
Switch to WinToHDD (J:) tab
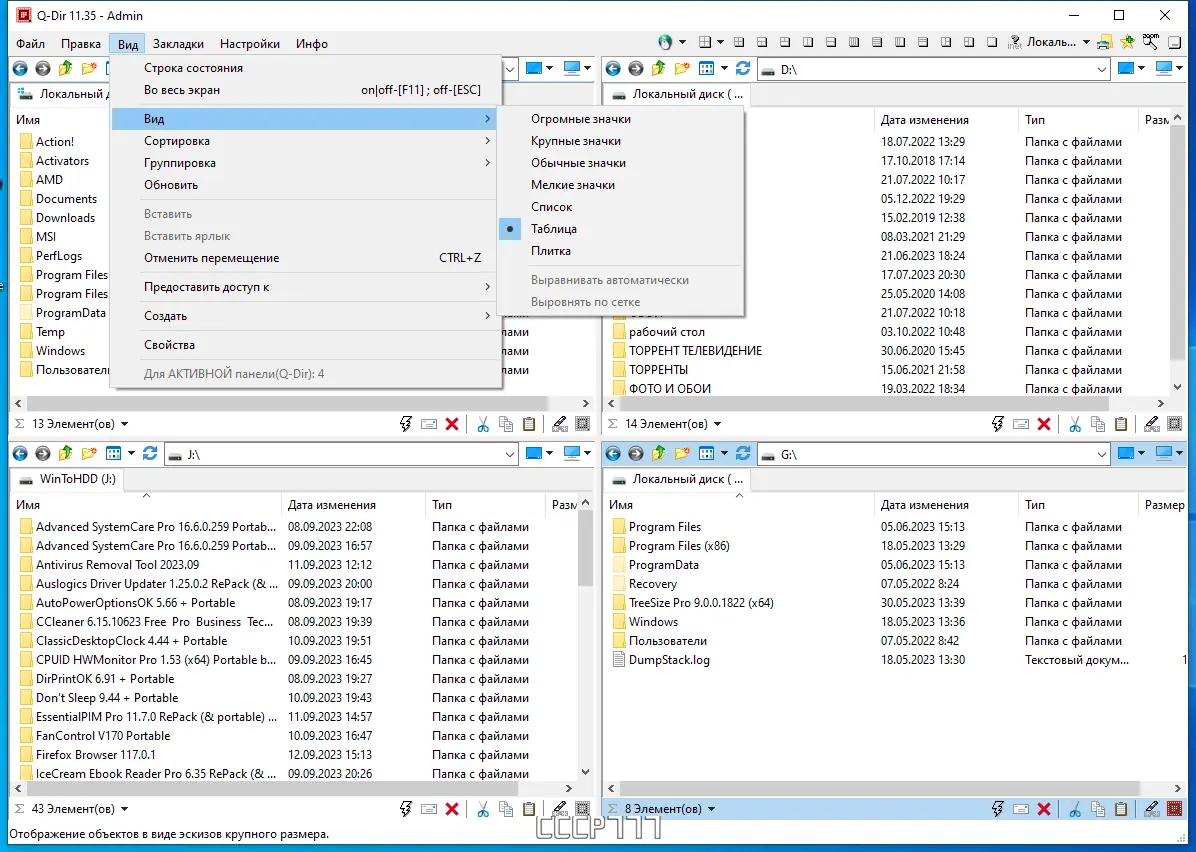click(67, 479)
